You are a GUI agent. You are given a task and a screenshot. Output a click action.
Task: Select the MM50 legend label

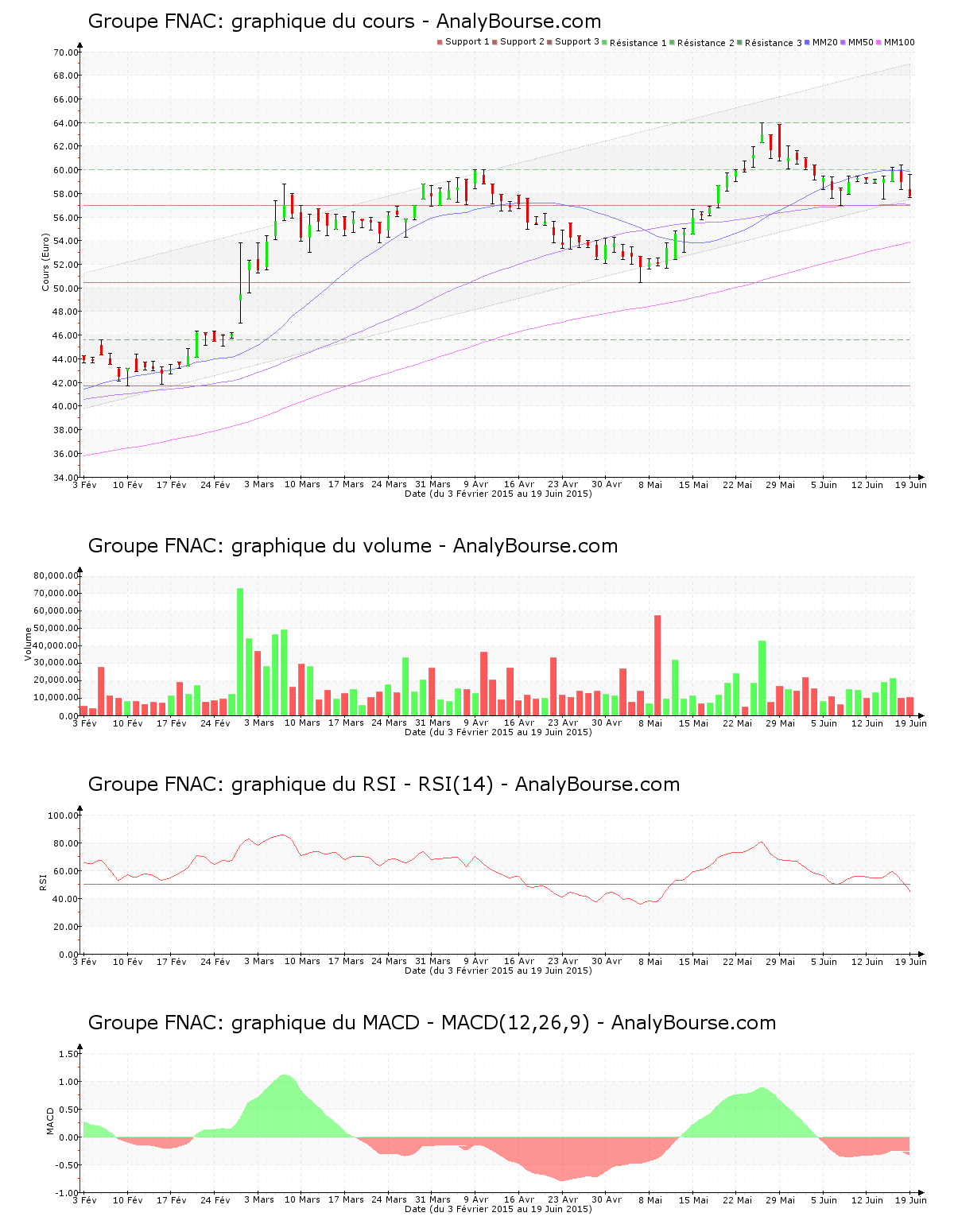click(x=861, y=42)
